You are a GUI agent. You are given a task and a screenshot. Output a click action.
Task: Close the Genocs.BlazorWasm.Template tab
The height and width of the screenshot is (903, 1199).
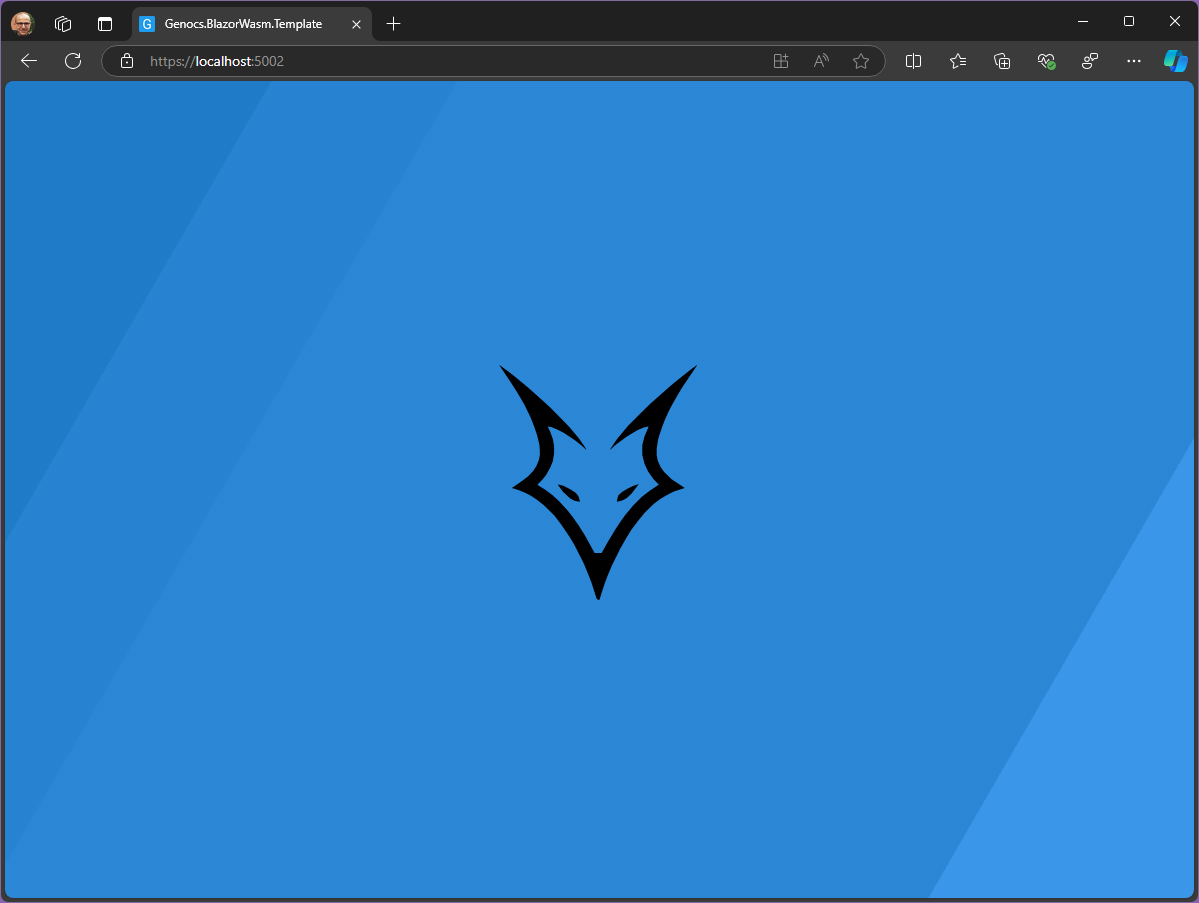(x=356, y=24)
